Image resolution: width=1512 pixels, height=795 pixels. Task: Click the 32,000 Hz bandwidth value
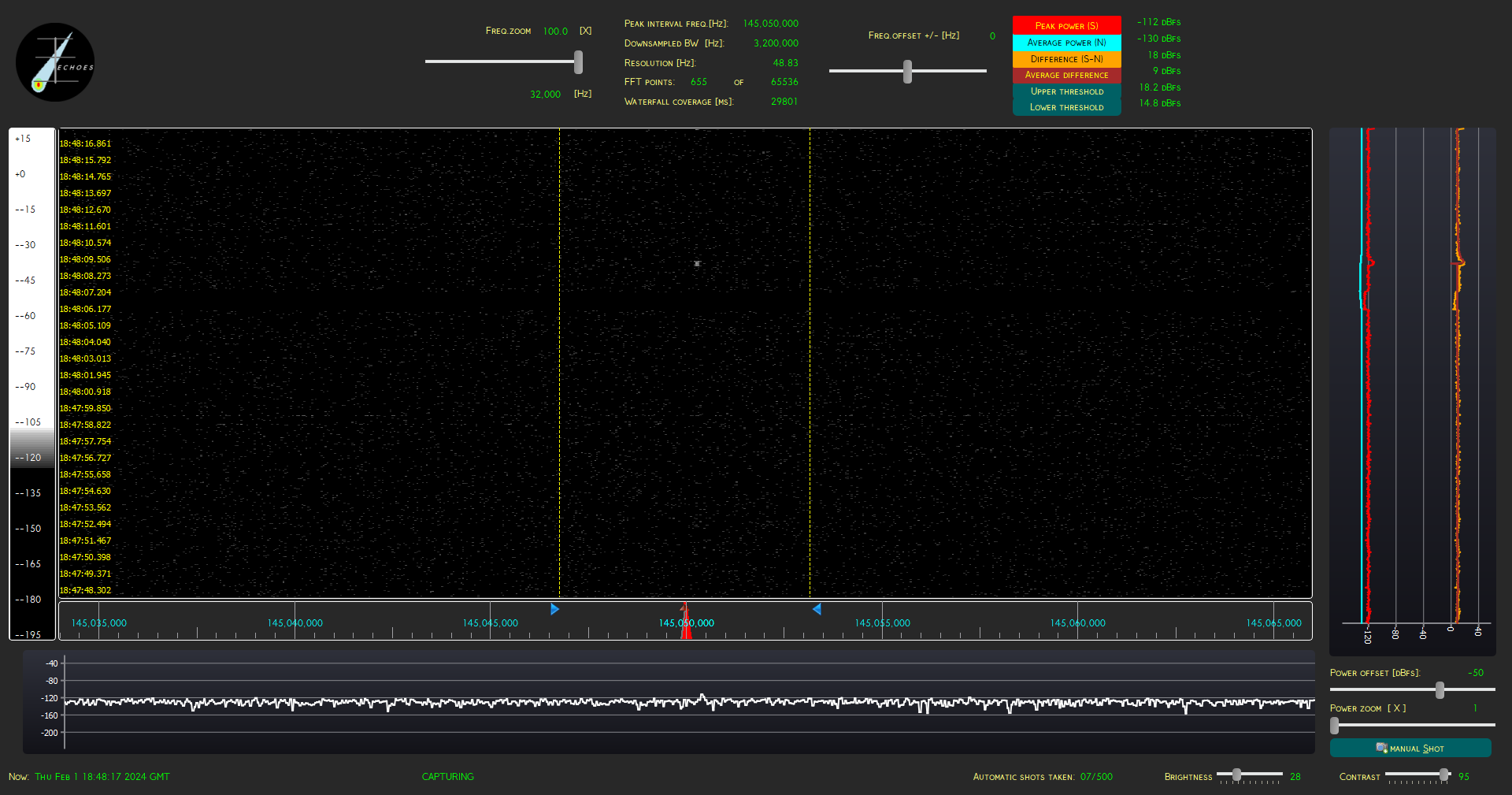(x=545, y=95)
